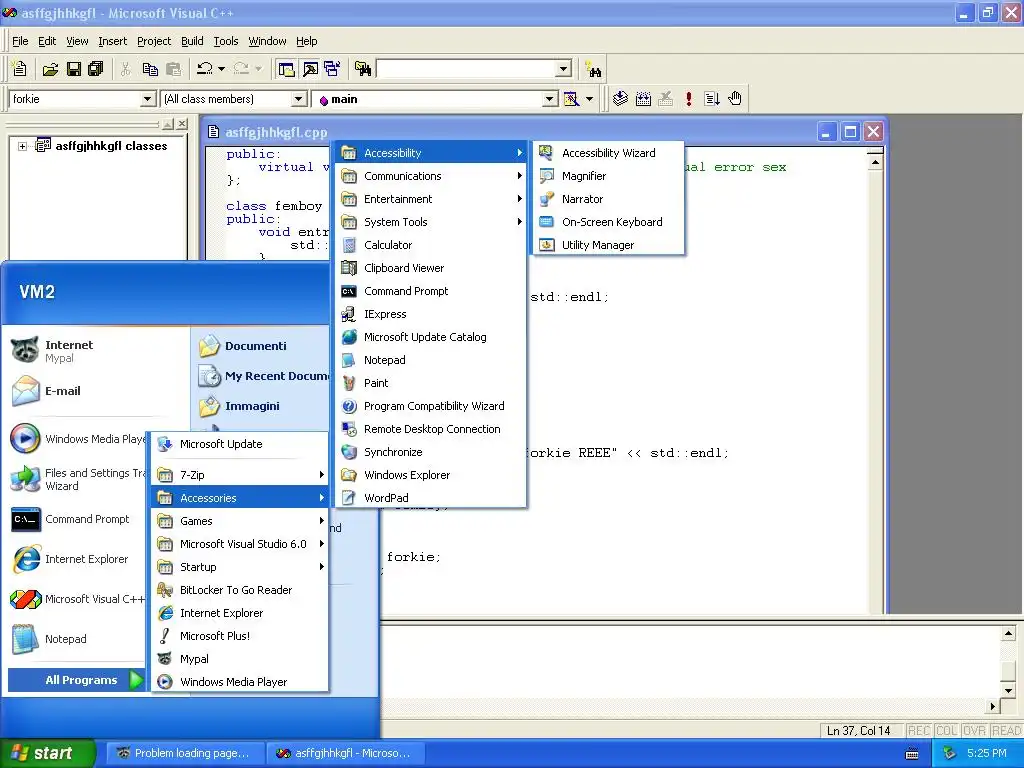The height and width of the screenshot is (768, 1024).
Task: Open Microsoft Visual Studio 6.0 folder
Action: tap(240, 544)
